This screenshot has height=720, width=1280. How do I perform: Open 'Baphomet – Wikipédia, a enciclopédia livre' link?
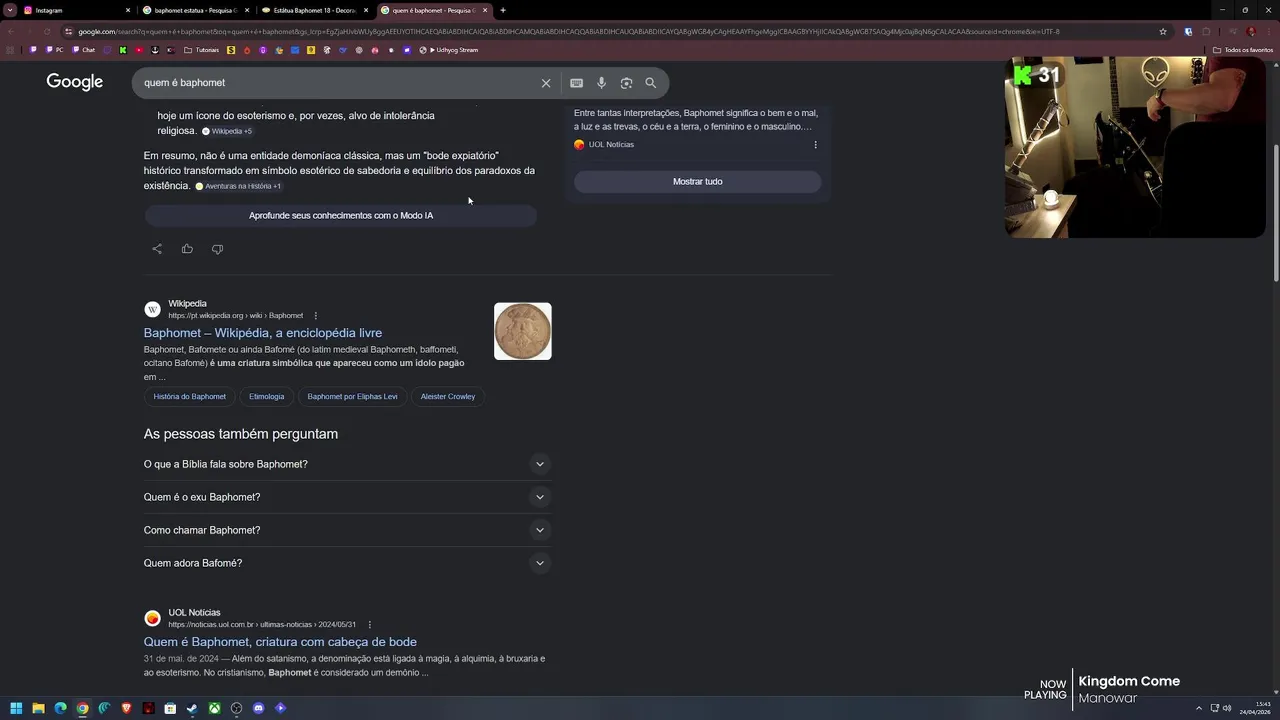click(263, 333)
